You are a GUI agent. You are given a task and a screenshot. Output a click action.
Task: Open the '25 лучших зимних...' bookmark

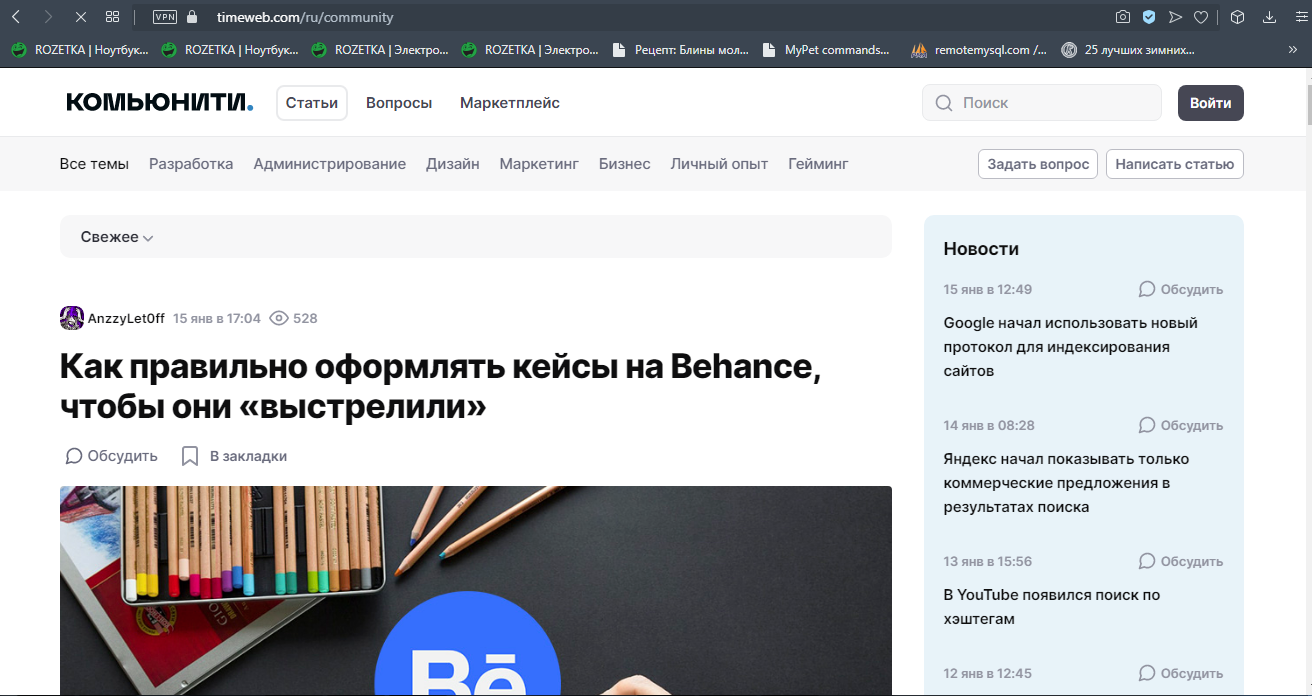click(1128, 50)
